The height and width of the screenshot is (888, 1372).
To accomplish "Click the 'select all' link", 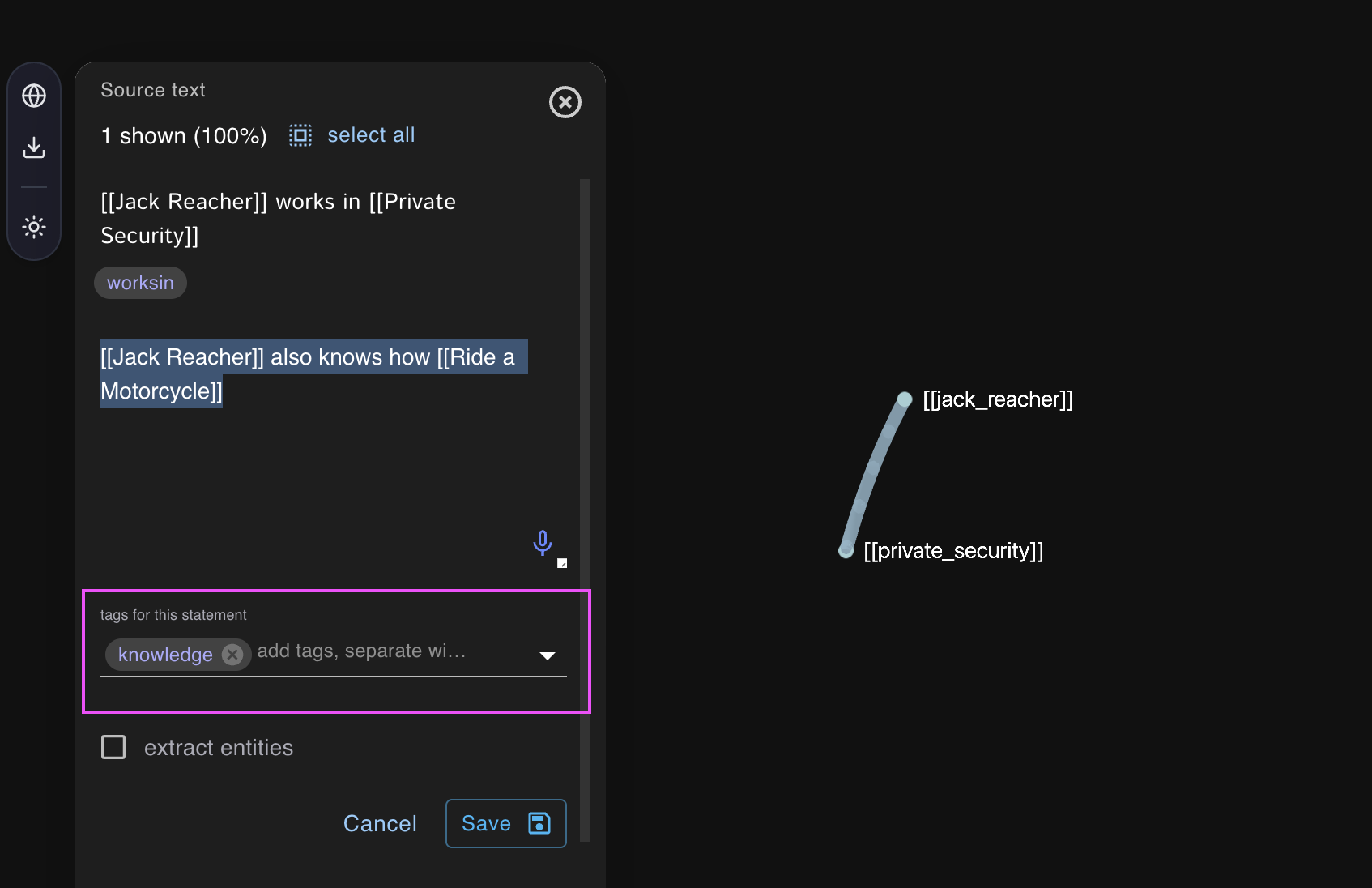I will pos(371,135).
